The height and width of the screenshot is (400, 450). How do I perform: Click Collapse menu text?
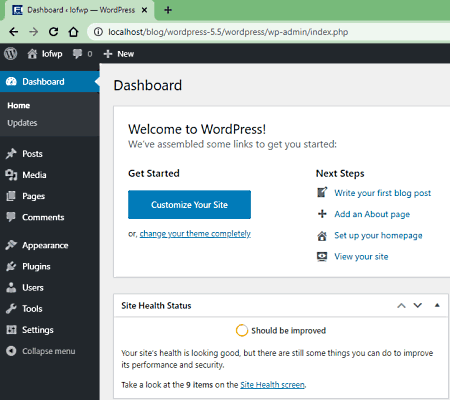pyautogui.click(x=49, y=351)
